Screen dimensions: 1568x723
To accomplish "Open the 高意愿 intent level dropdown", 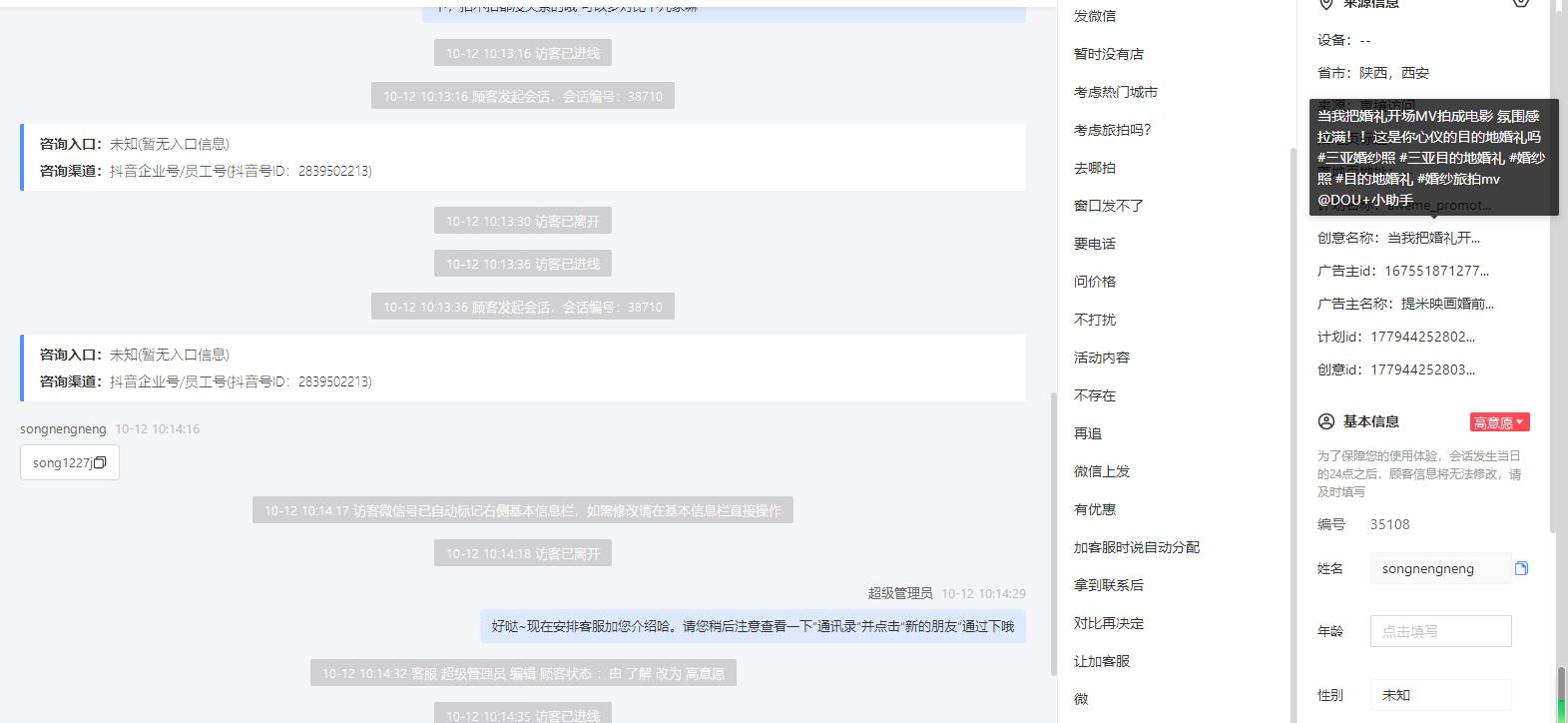I will tap(1499, 422).
